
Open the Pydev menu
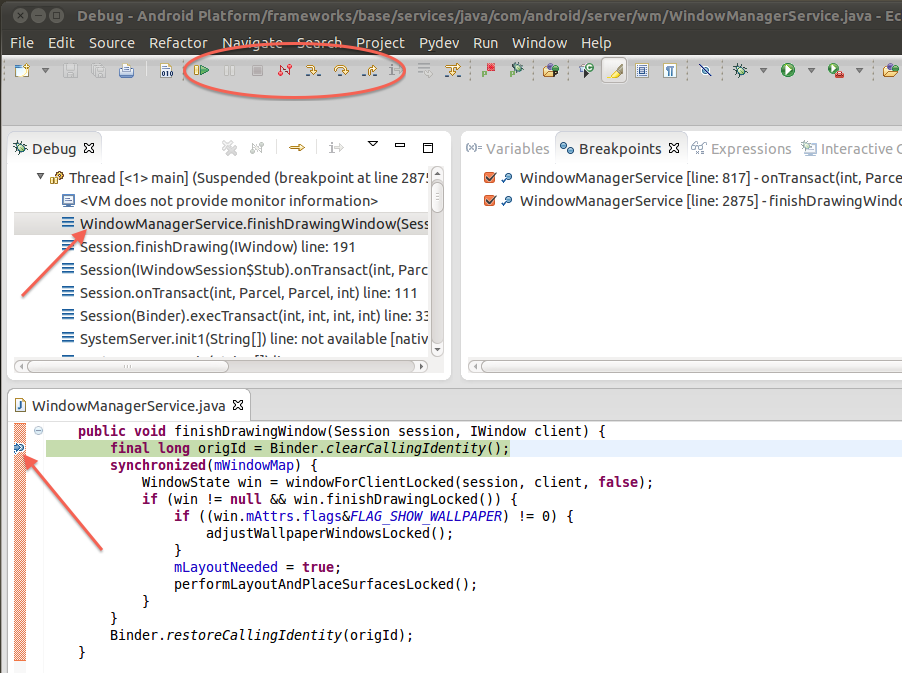[439, 43]
